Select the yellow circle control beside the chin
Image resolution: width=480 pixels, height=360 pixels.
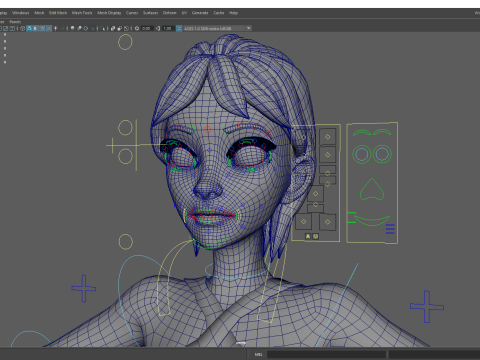click(x=126, y=241)
